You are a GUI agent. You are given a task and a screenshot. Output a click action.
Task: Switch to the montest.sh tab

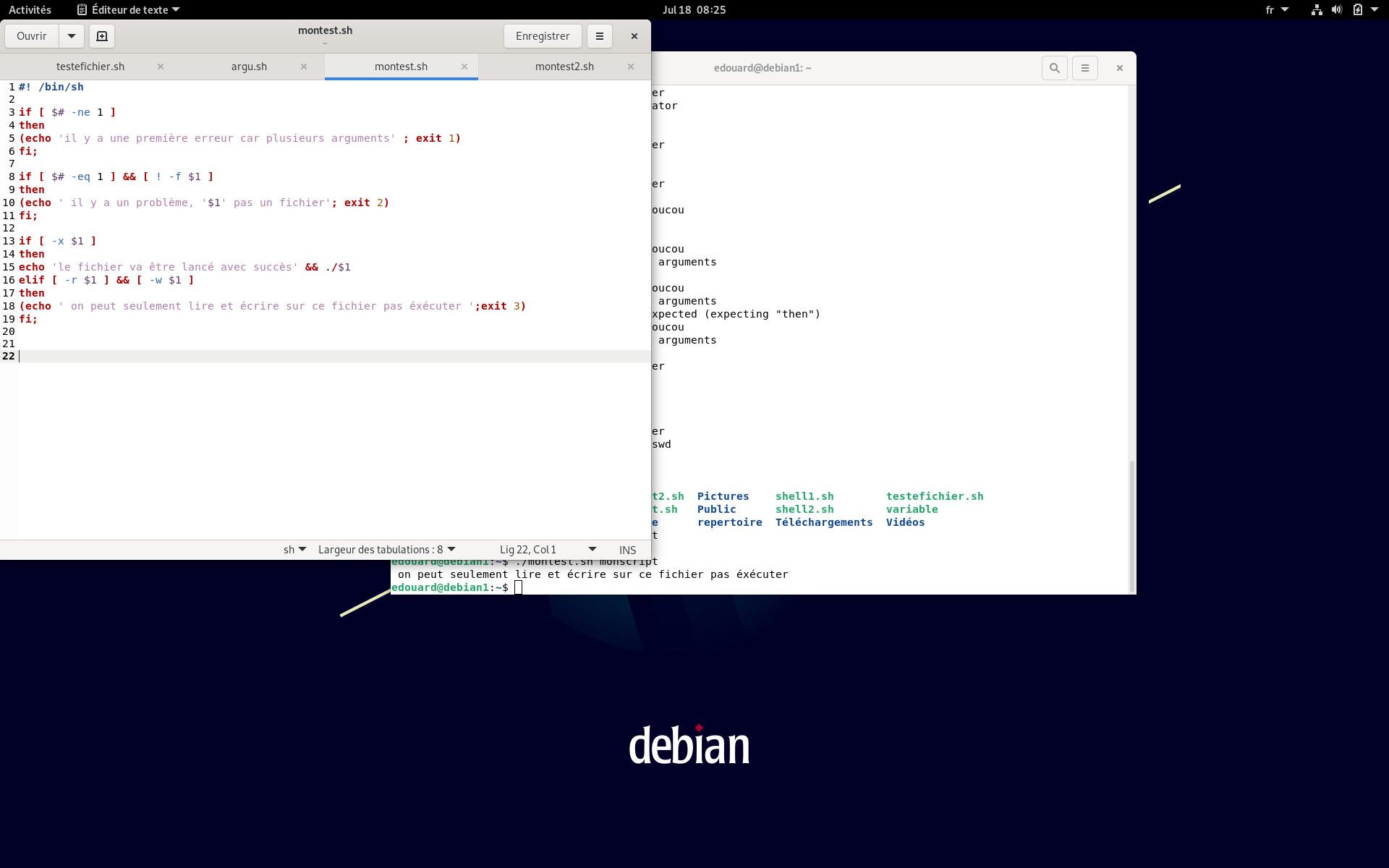401,67
